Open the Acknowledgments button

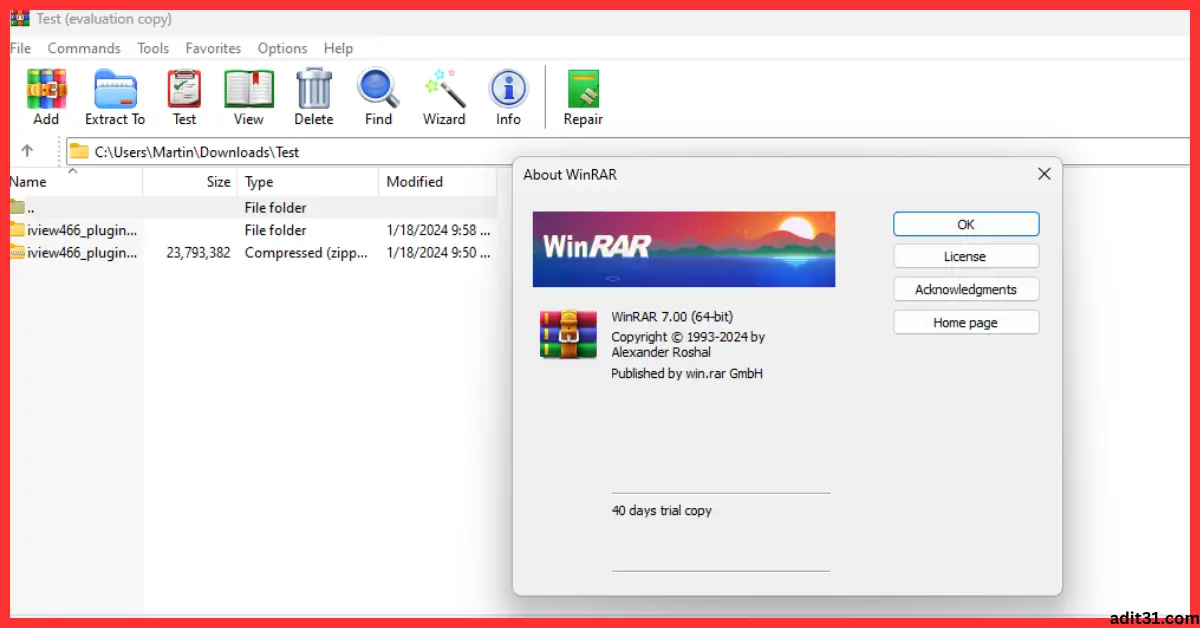pos(966,289)
